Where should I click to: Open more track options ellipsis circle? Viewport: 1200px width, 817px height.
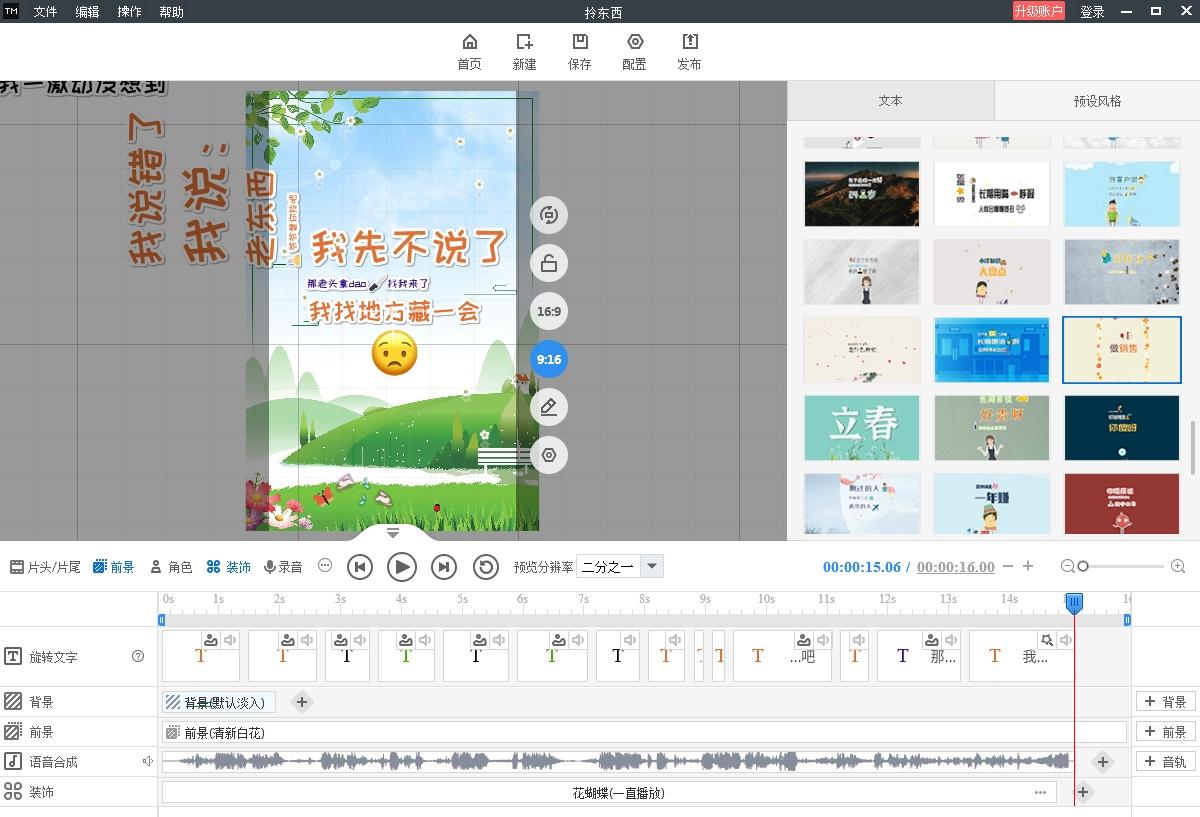325,566
